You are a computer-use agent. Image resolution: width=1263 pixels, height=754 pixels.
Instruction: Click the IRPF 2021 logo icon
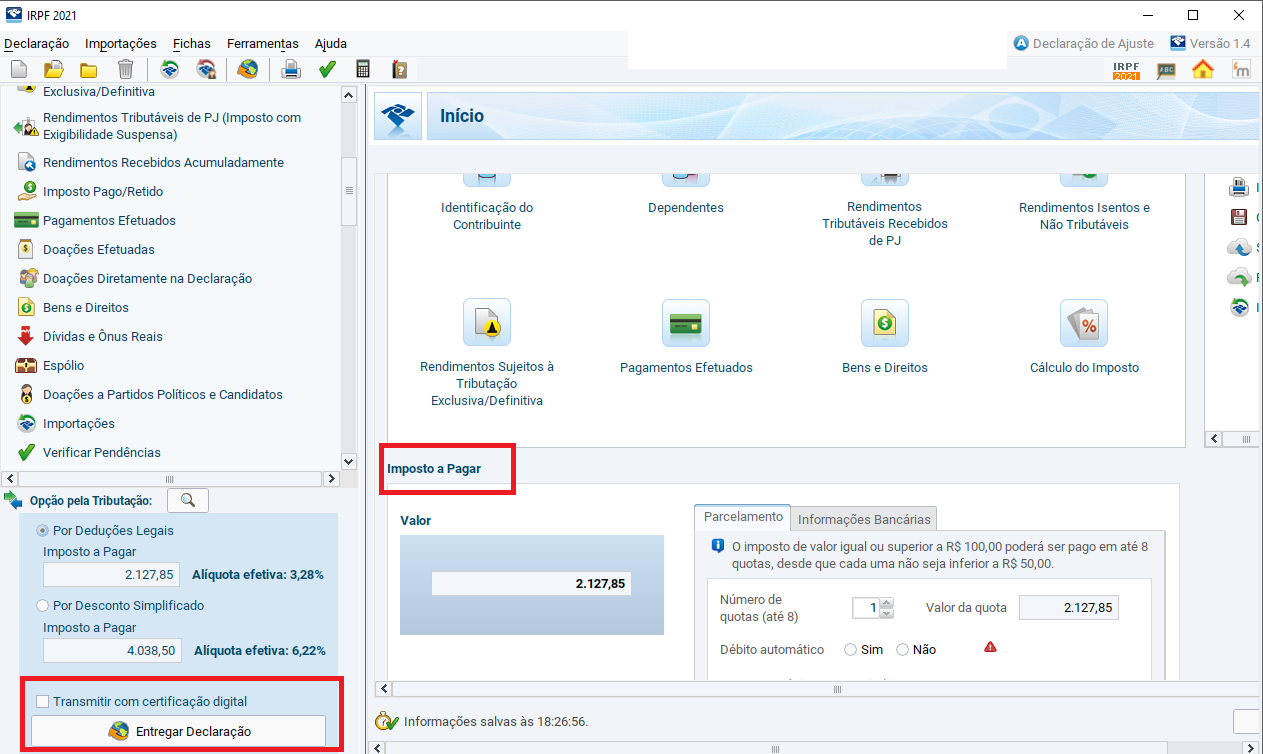1127,70
